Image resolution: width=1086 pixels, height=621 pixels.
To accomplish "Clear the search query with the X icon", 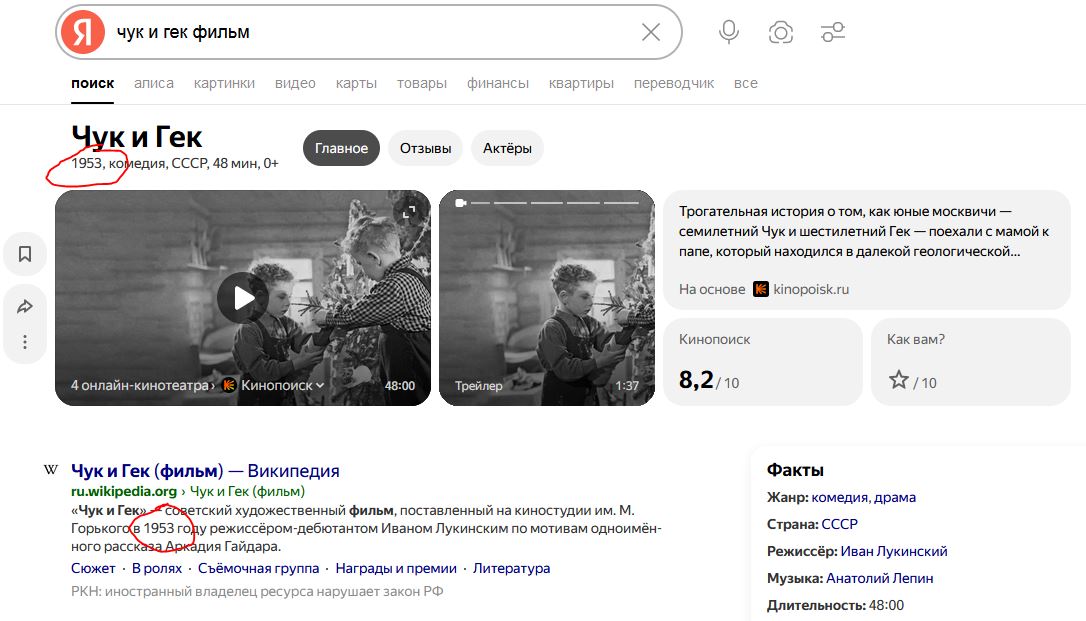I will [650, 32].
